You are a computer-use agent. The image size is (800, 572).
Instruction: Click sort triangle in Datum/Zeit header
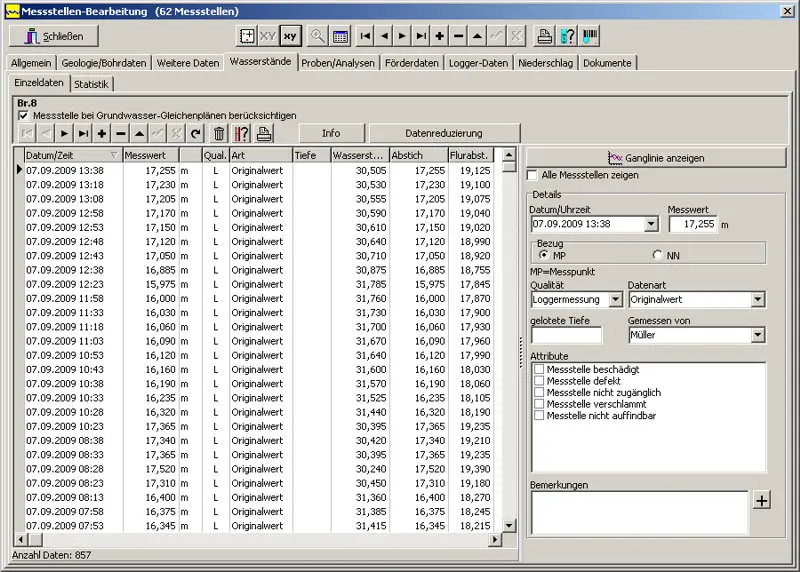(114, 155)
